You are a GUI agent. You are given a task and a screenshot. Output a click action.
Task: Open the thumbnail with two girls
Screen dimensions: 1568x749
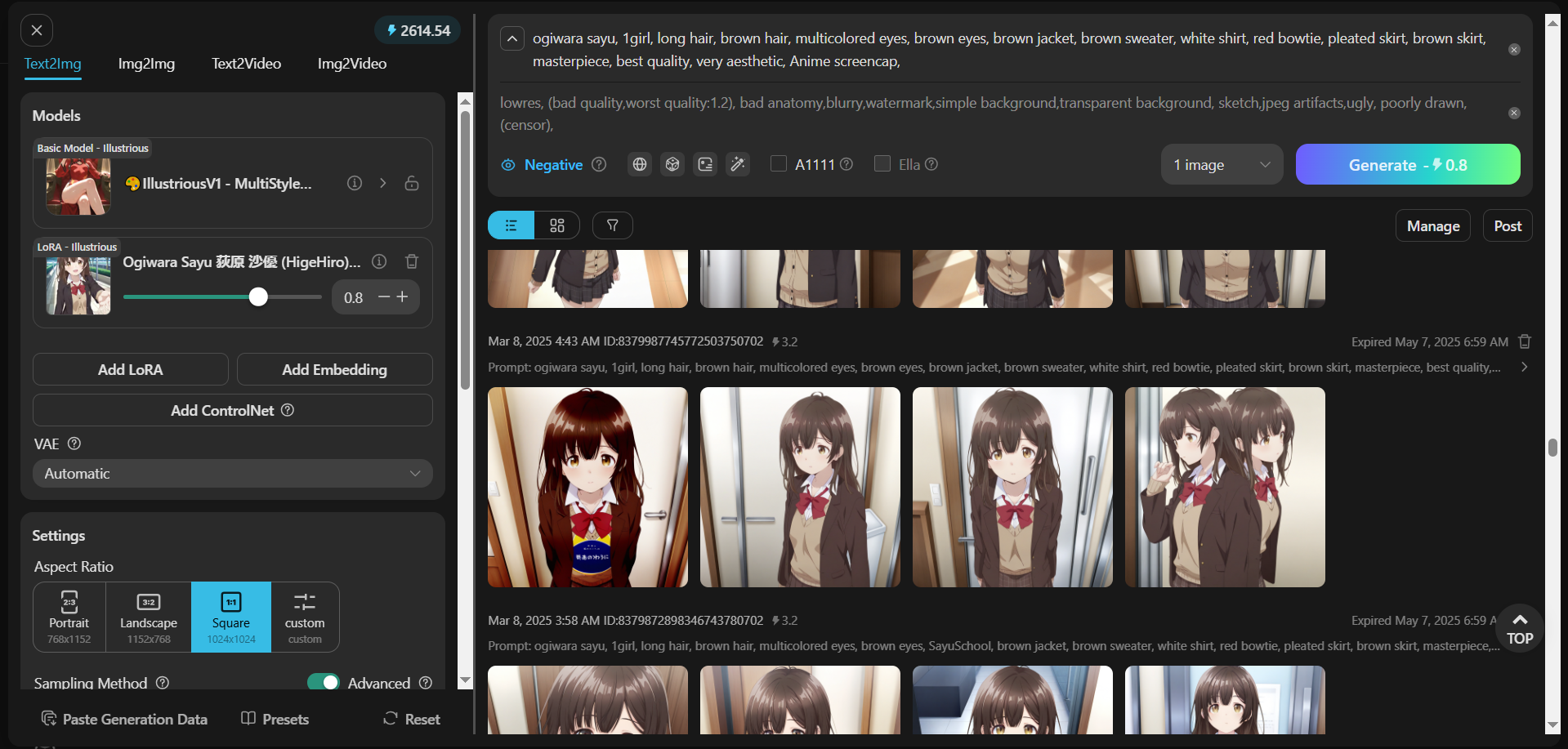tap(1225, 488)
